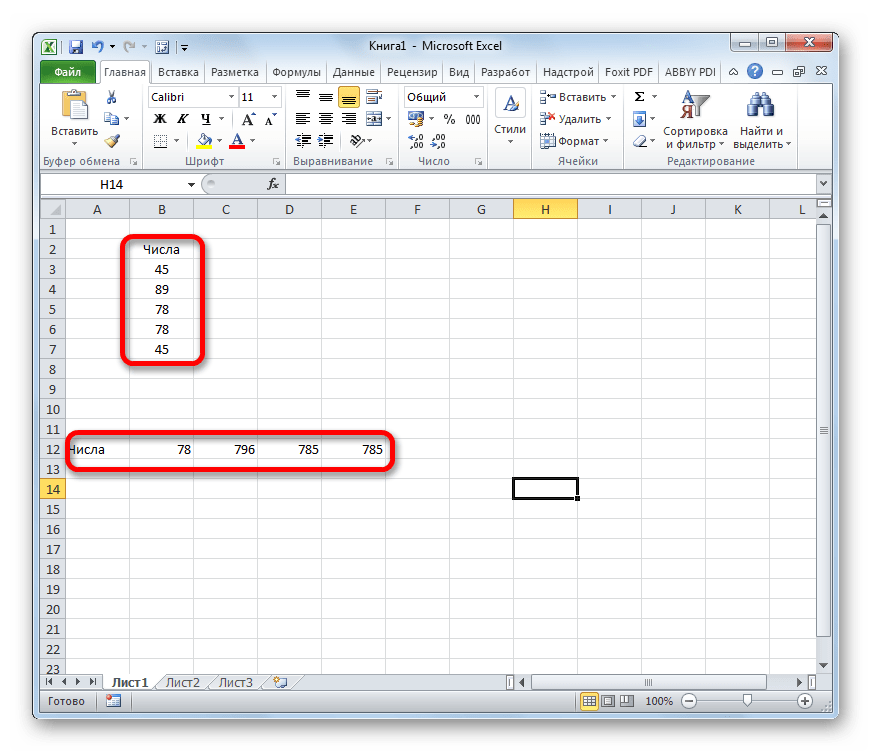Screen dimensions: 872x752
Task: Expand the Общий number format dropdown
Action: (x=476, y=97)
